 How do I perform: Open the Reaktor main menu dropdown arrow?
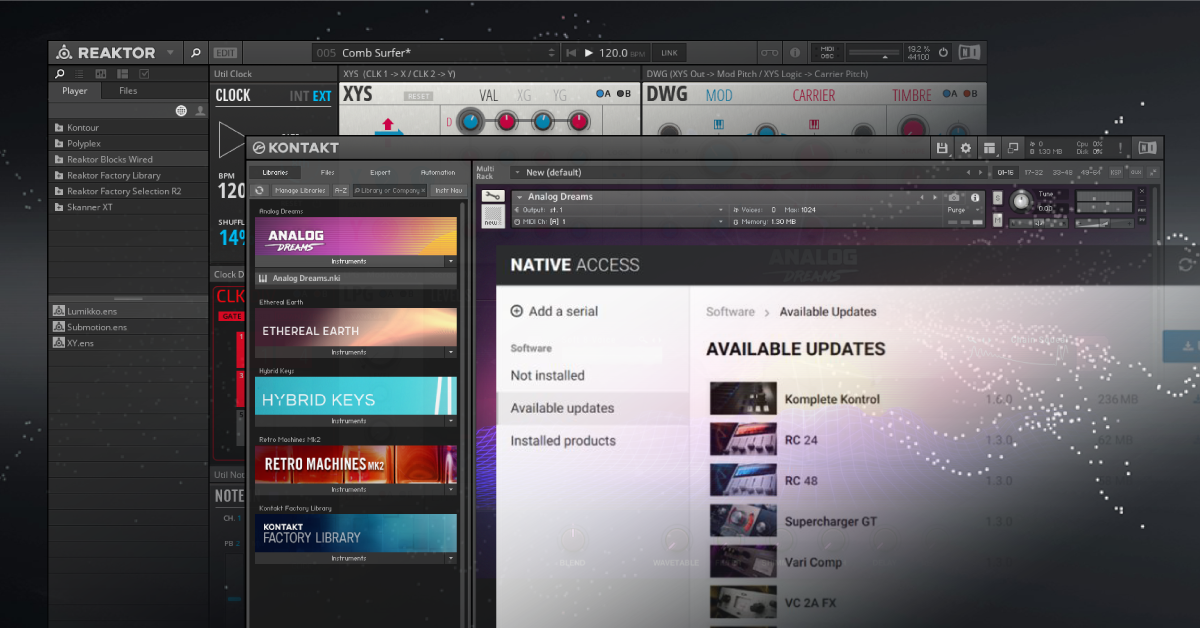pos(170,53)
